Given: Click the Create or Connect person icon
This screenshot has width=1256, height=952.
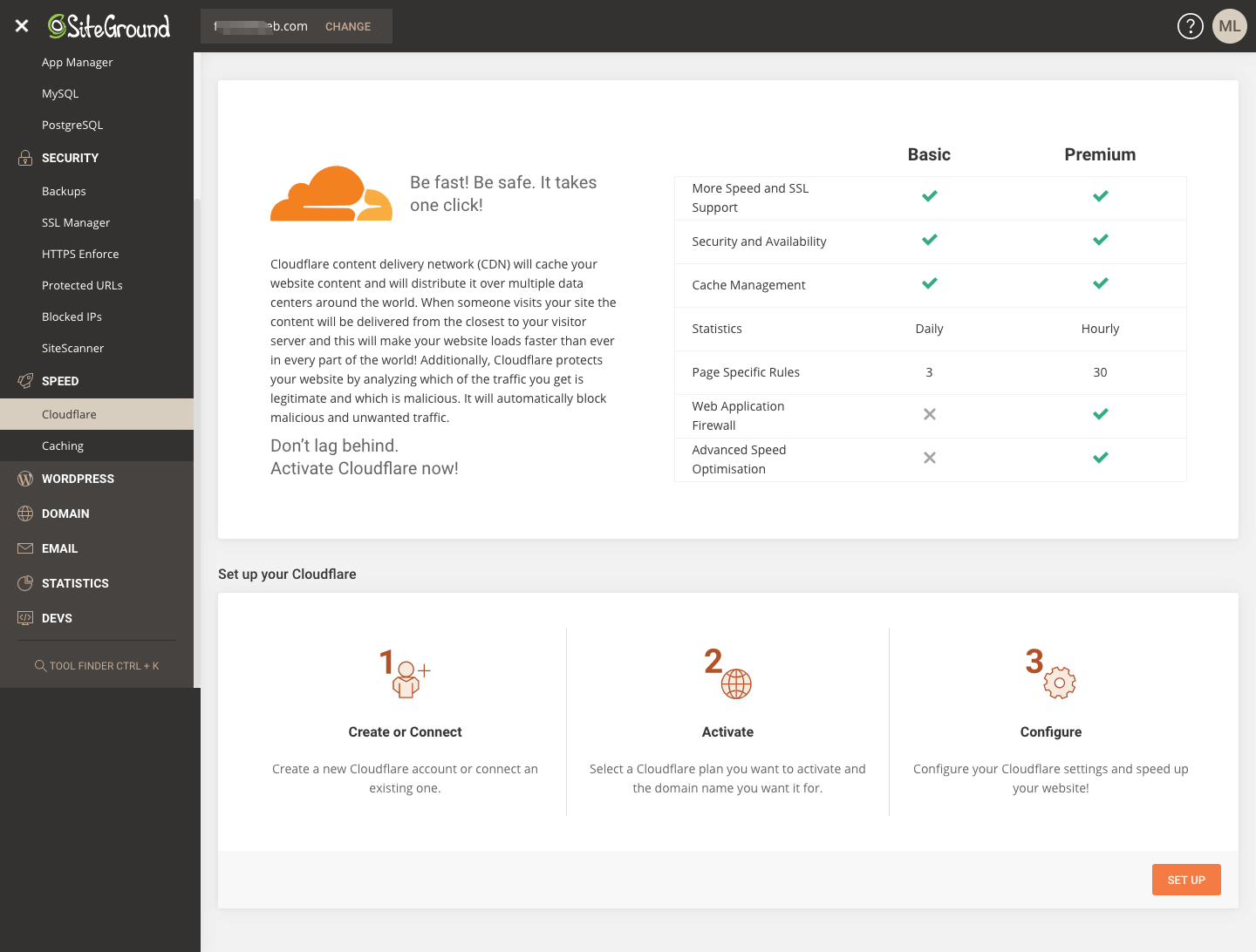Looking at the screenshot, I should pos(406,673).
